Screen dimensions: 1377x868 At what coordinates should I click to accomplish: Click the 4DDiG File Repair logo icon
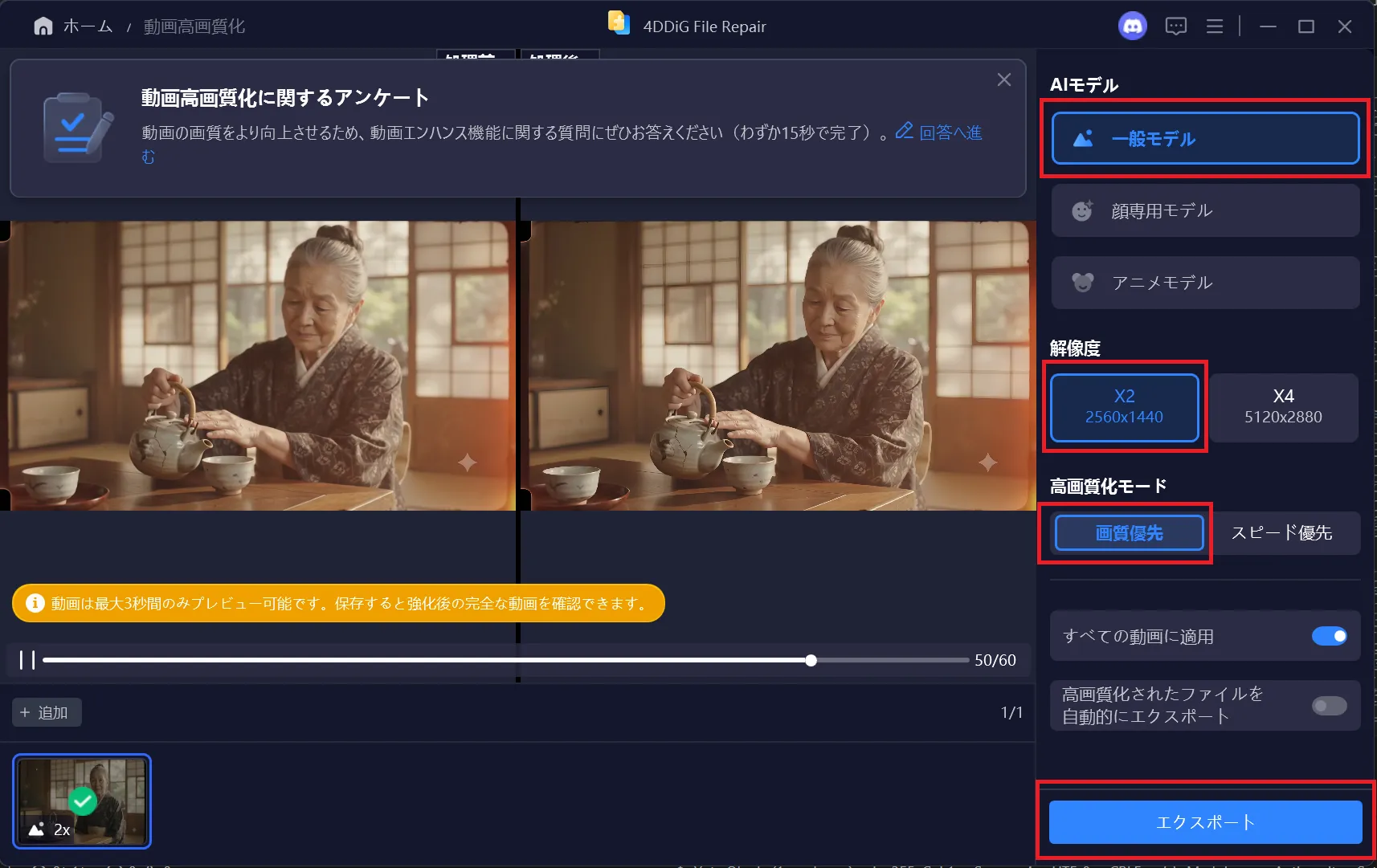coord(619,23)
